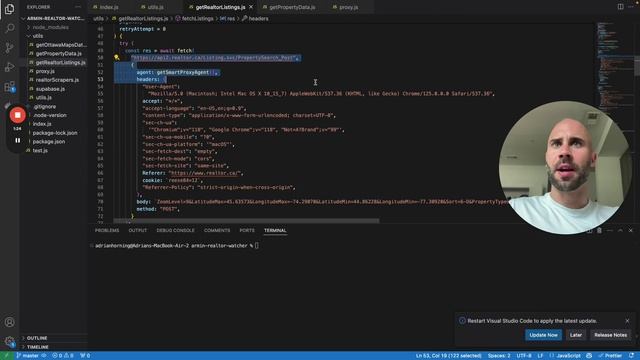Open package-lock.json in explorer
This screenshot has height=360, width=640.
point(55,133)
